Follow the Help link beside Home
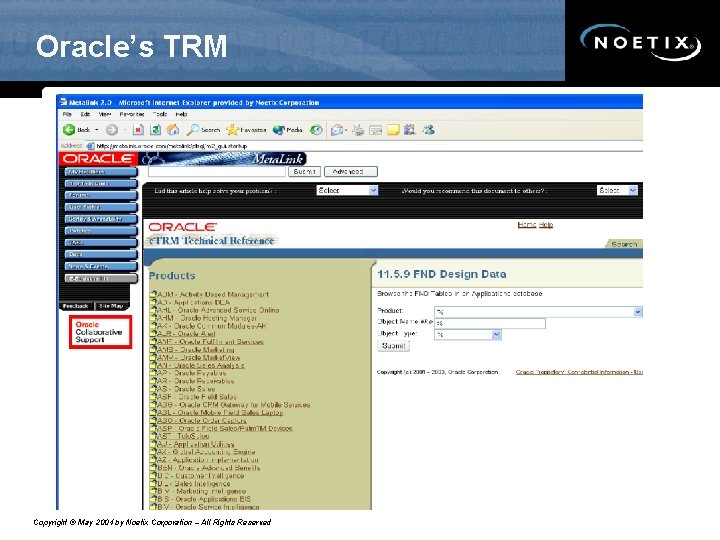Image resolution: width=720 pixels, height=540 pixels. (x=546, y=225)
